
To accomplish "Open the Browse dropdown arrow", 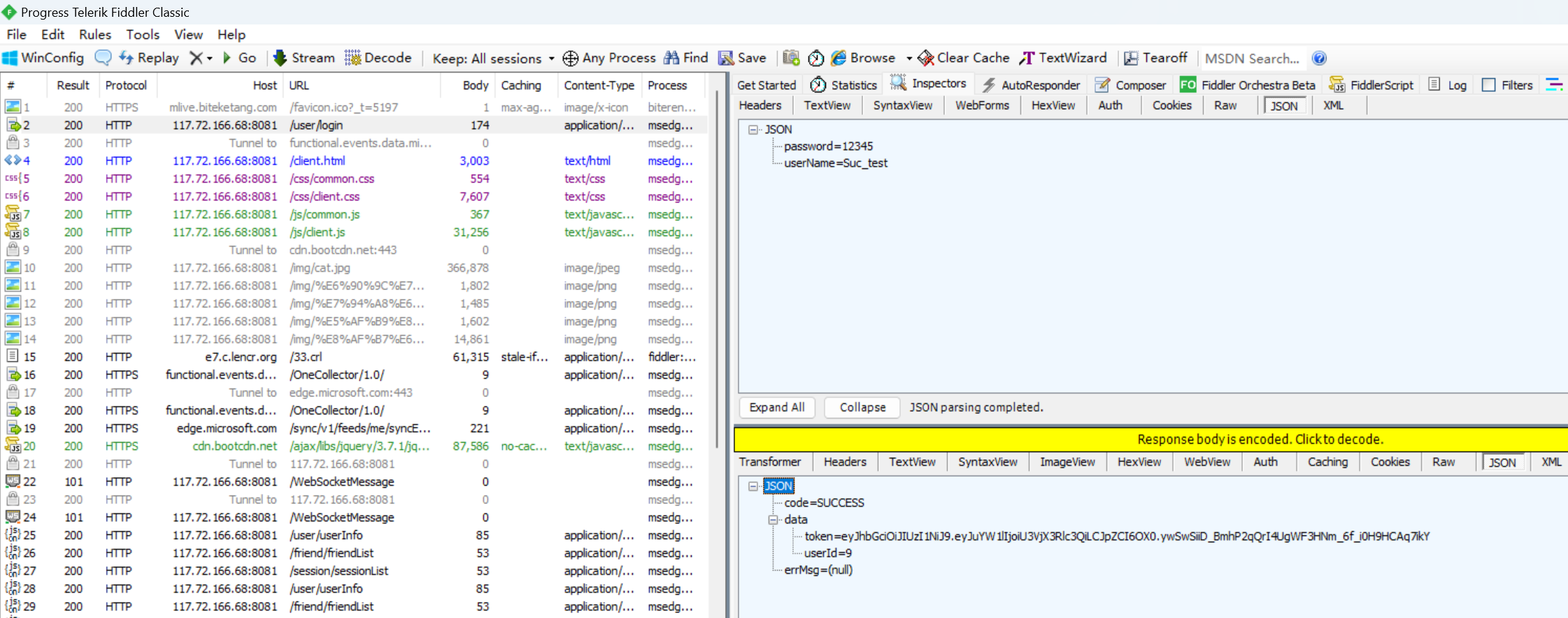I will click(909, 59).
